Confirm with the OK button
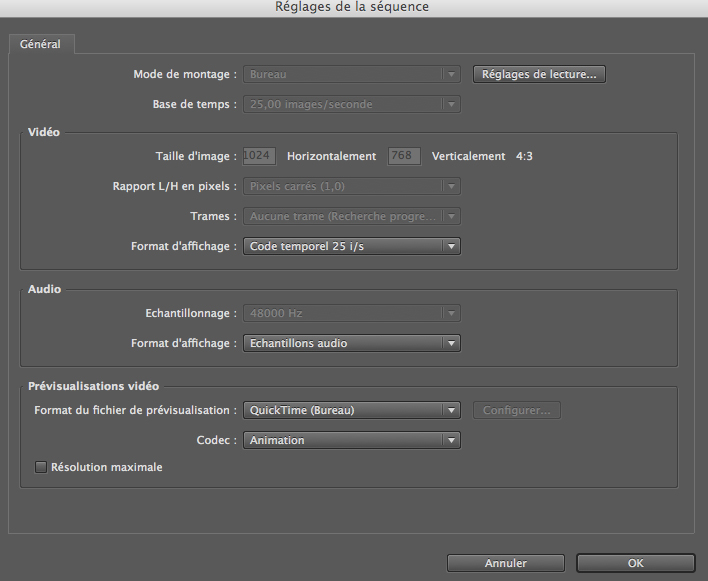The image size is (708, 581). click(636, 563)
